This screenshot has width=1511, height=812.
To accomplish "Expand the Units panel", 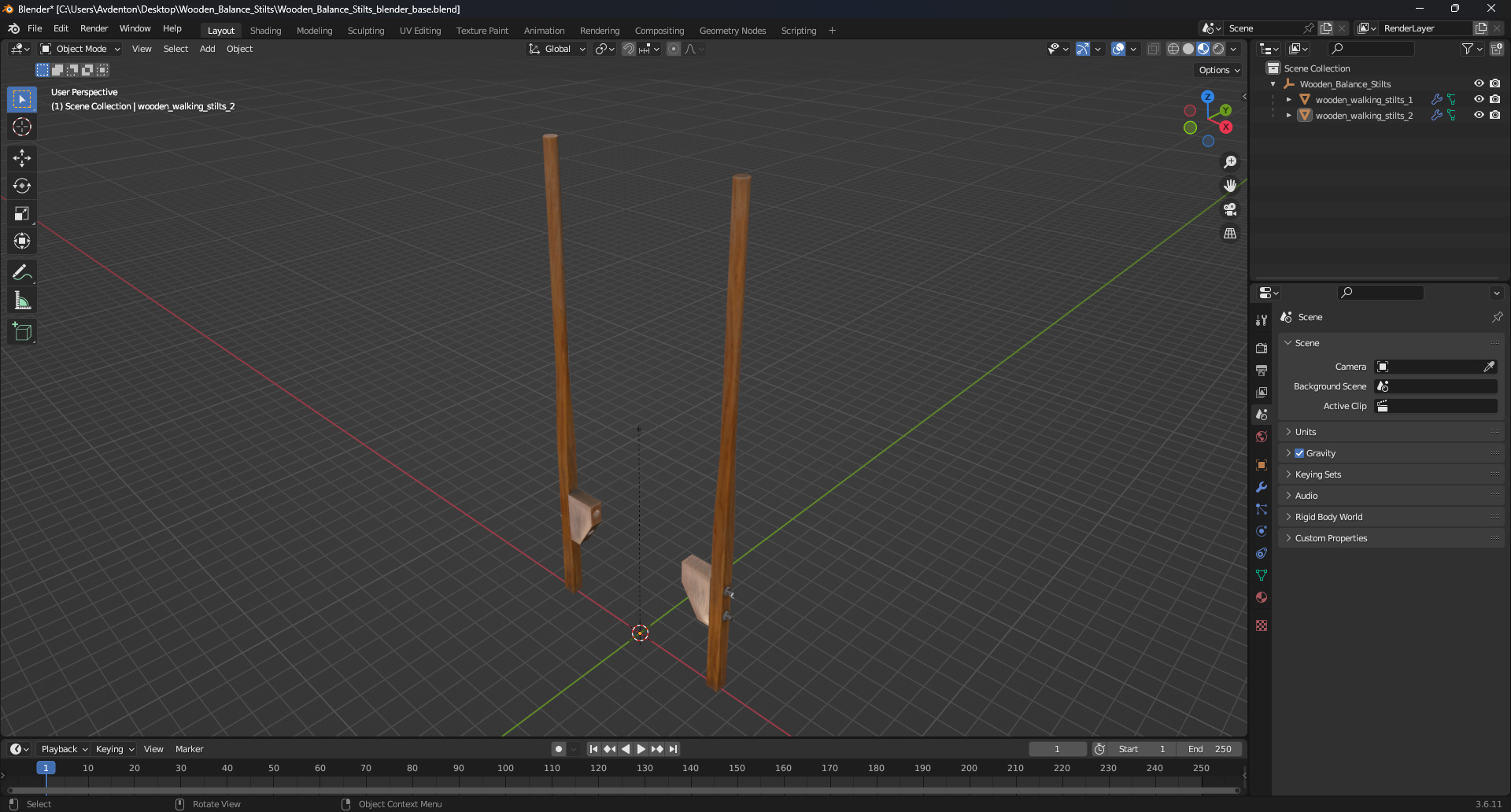I will (1391, 432).
